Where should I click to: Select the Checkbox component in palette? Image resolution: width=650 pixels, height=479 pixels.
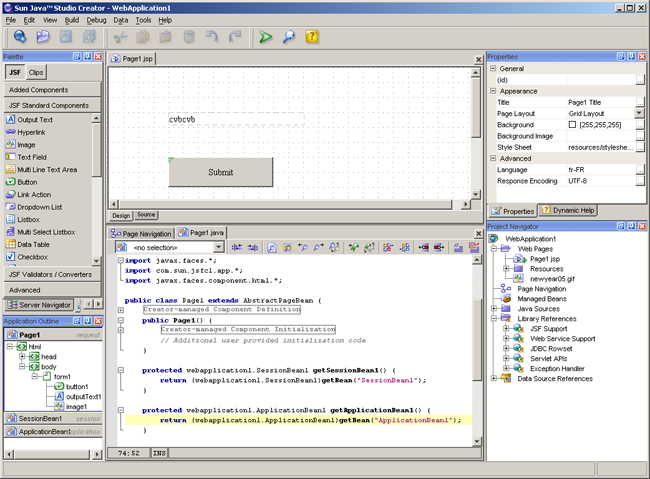pyautogui.click(x=33, y=257)
